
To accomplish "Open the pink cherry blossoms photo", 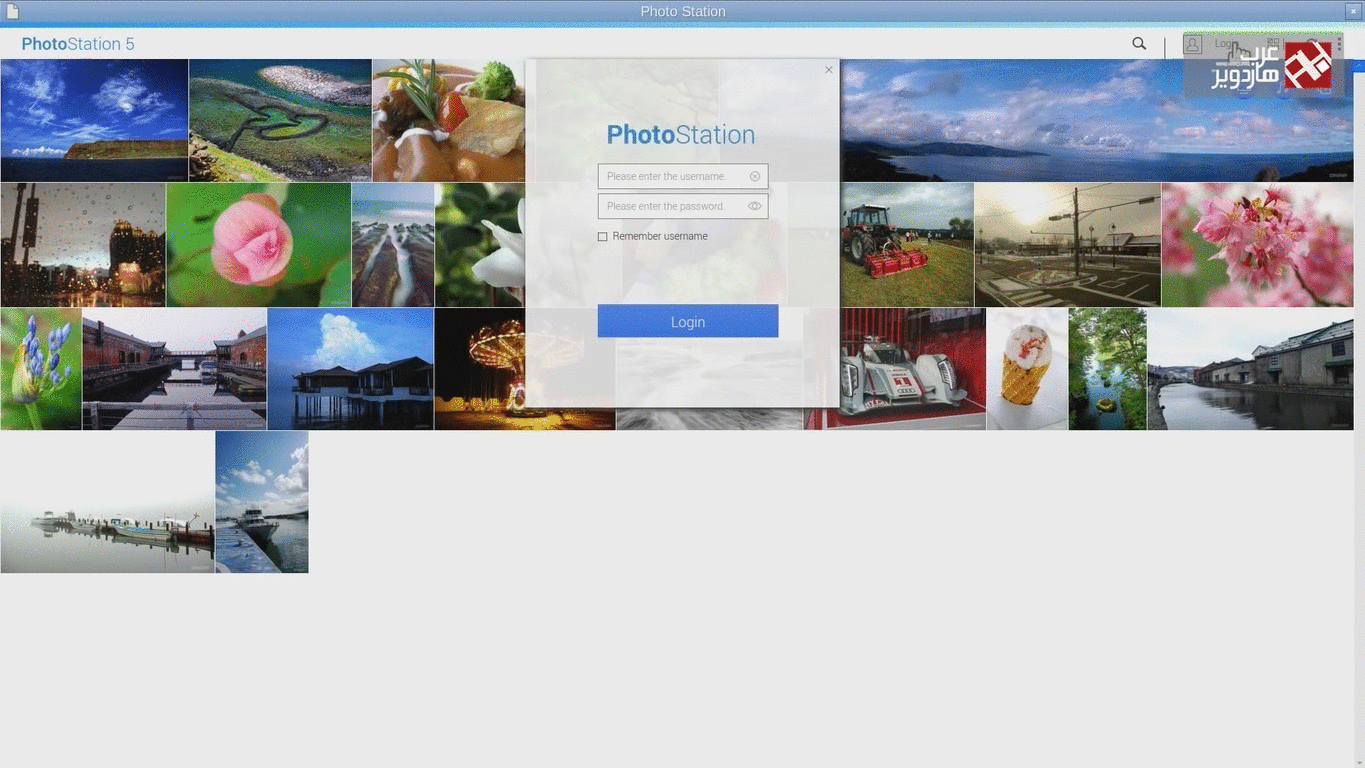I will coord(1257,244).
